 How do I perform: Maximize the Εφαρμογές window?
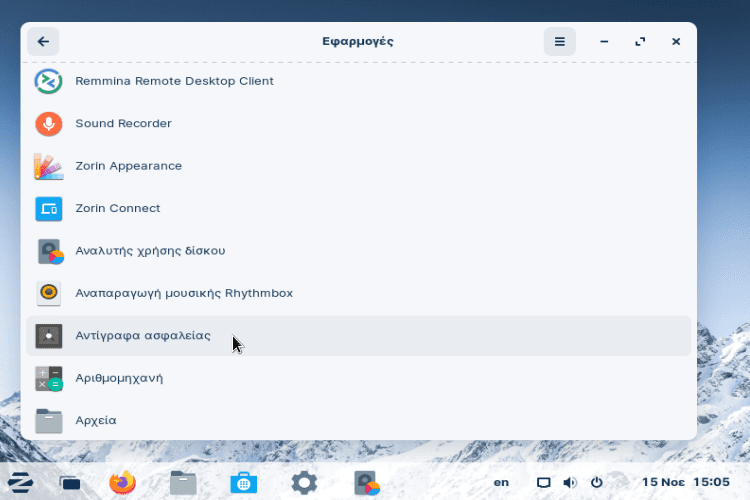coord(640,42)
